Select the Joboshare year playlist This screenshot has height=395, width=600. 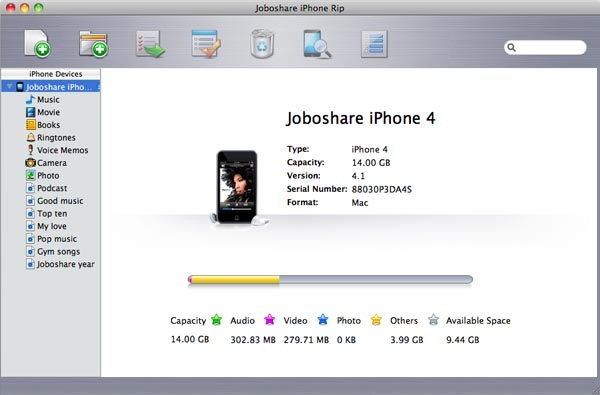click(x=65, y=264)
